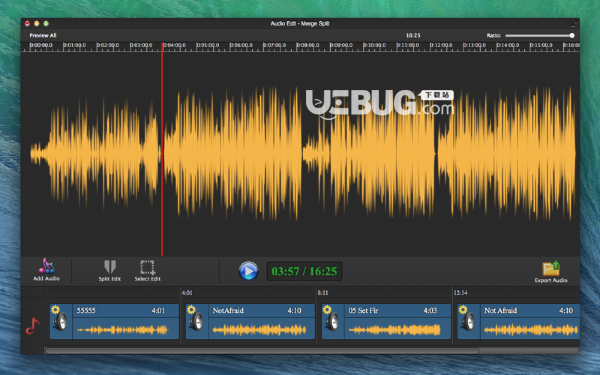Click the 4:03 duration on 05 Set Fir clip
The height and width of the screenshot is (375, 600).
tap(430, 310)
